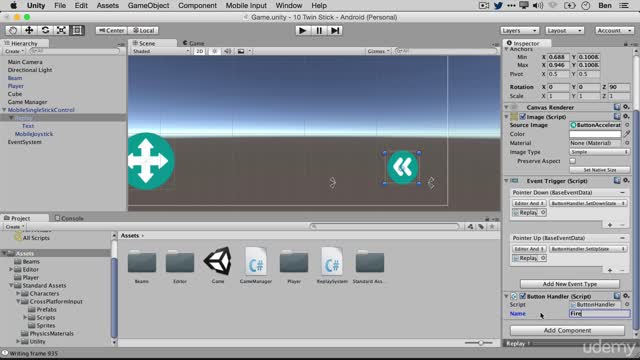Select EventSystem in Hierarchy
The image size is (640, 360).
[24, 142]
